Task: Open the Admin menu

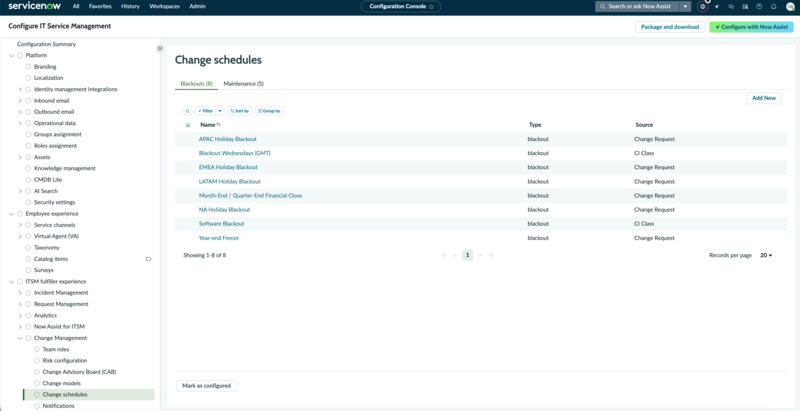Action: click(x=197, y=7)
